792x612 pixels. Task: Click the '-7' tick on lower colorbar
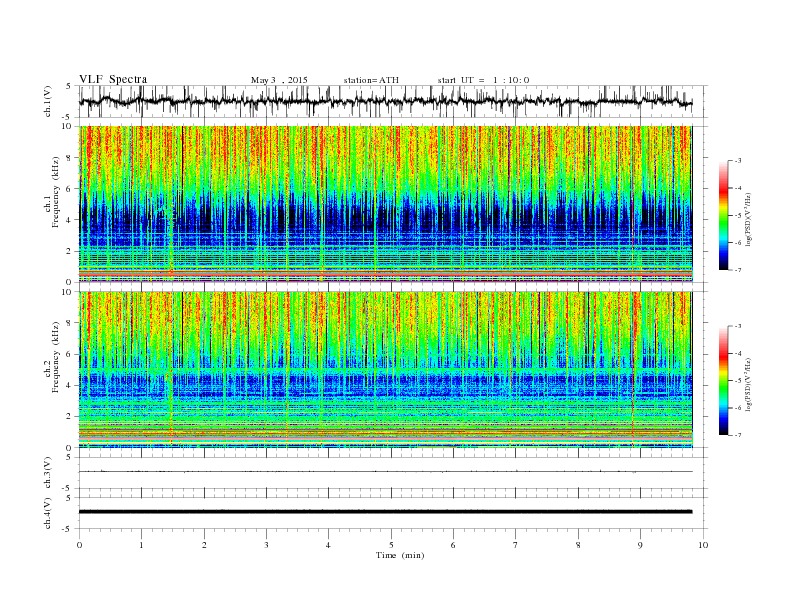click(x=738, y=435)
